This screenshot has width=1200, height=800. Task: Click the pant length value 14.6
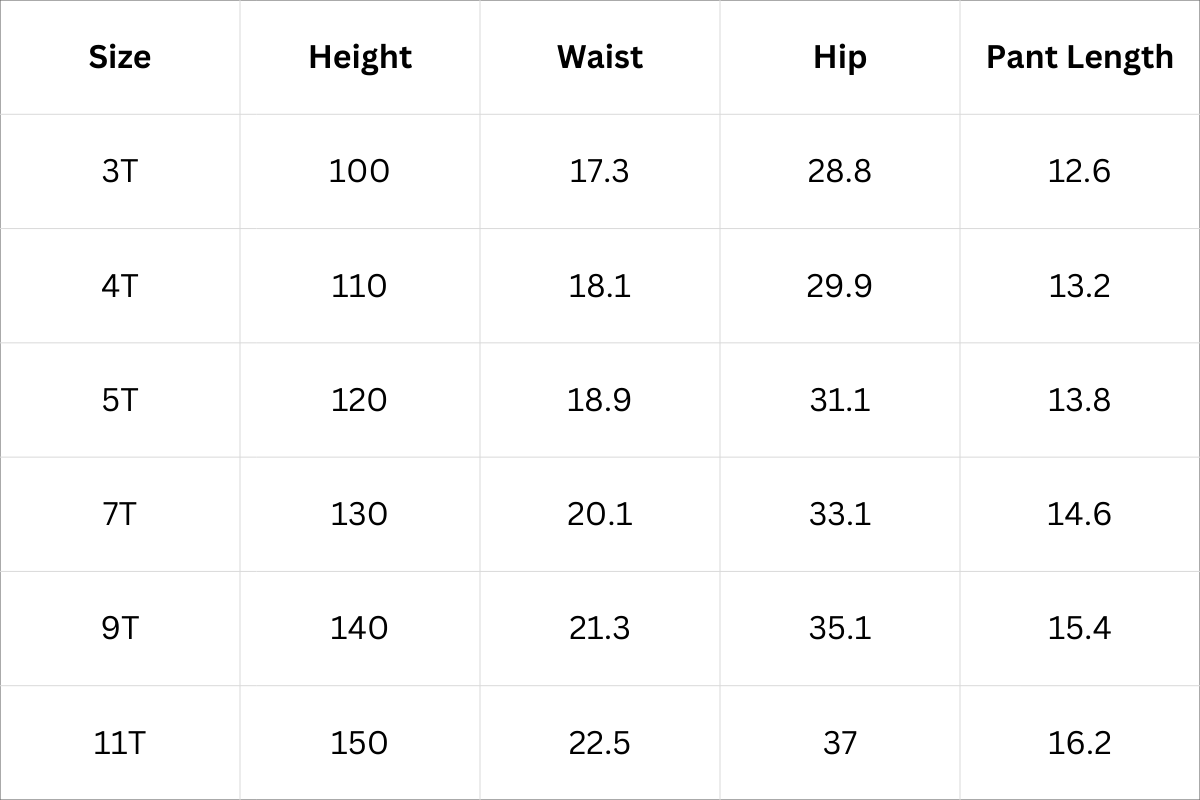pyautogui.click(x=1079, y=514)
